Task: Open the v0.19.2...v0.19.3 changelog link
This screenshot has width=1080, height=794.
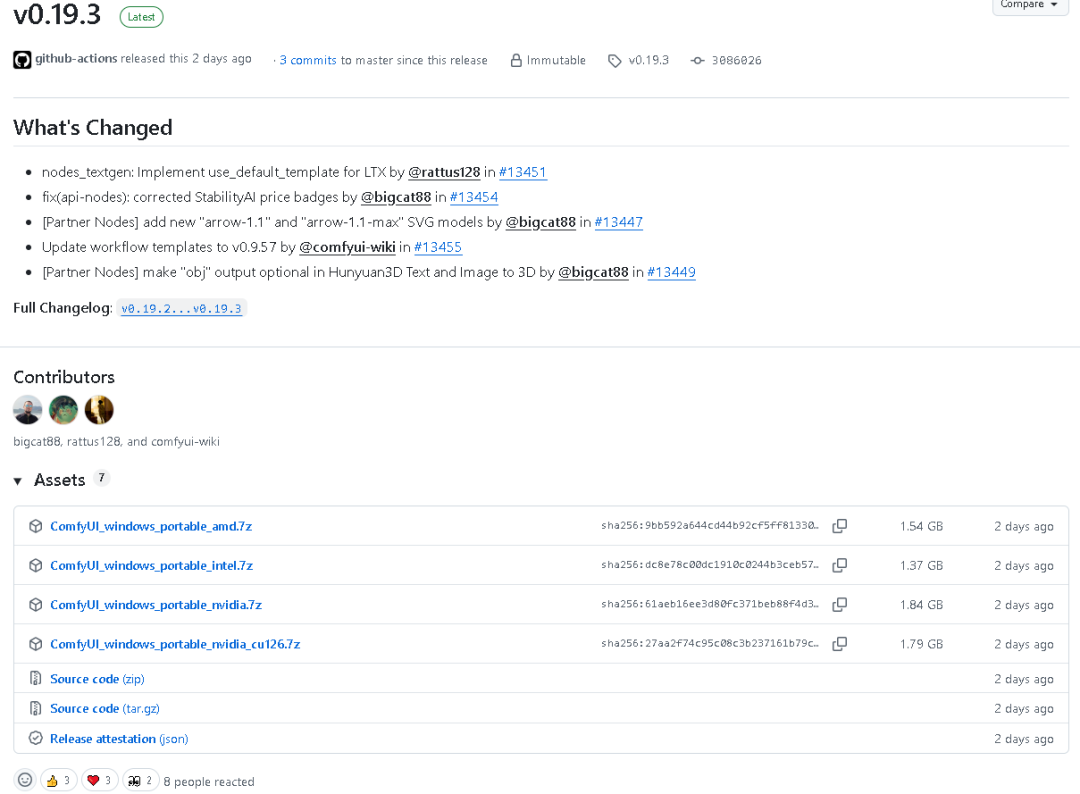Action: (x=182, y=309)
